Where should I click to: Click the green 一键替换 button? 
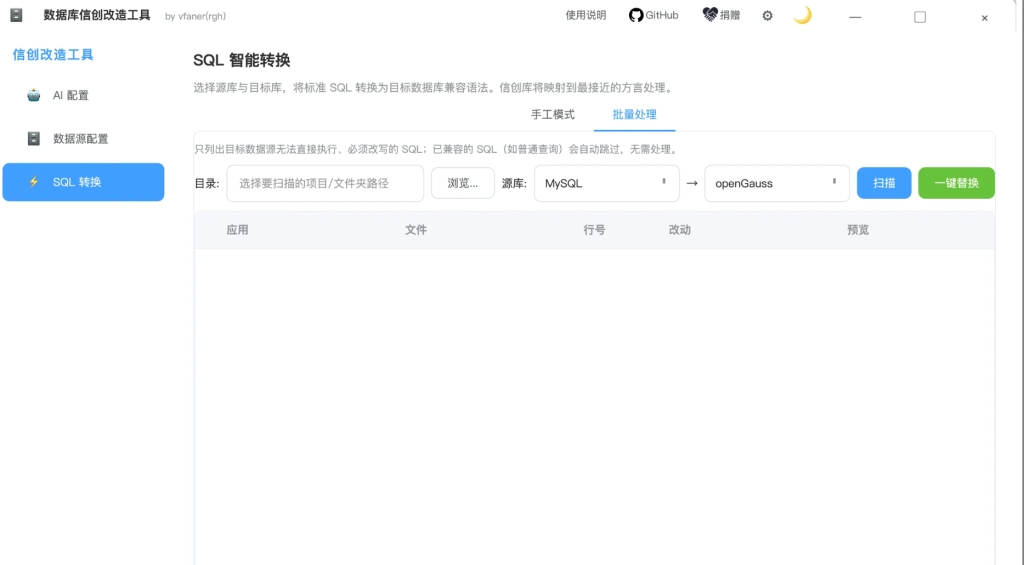click(x=957, y=183)
